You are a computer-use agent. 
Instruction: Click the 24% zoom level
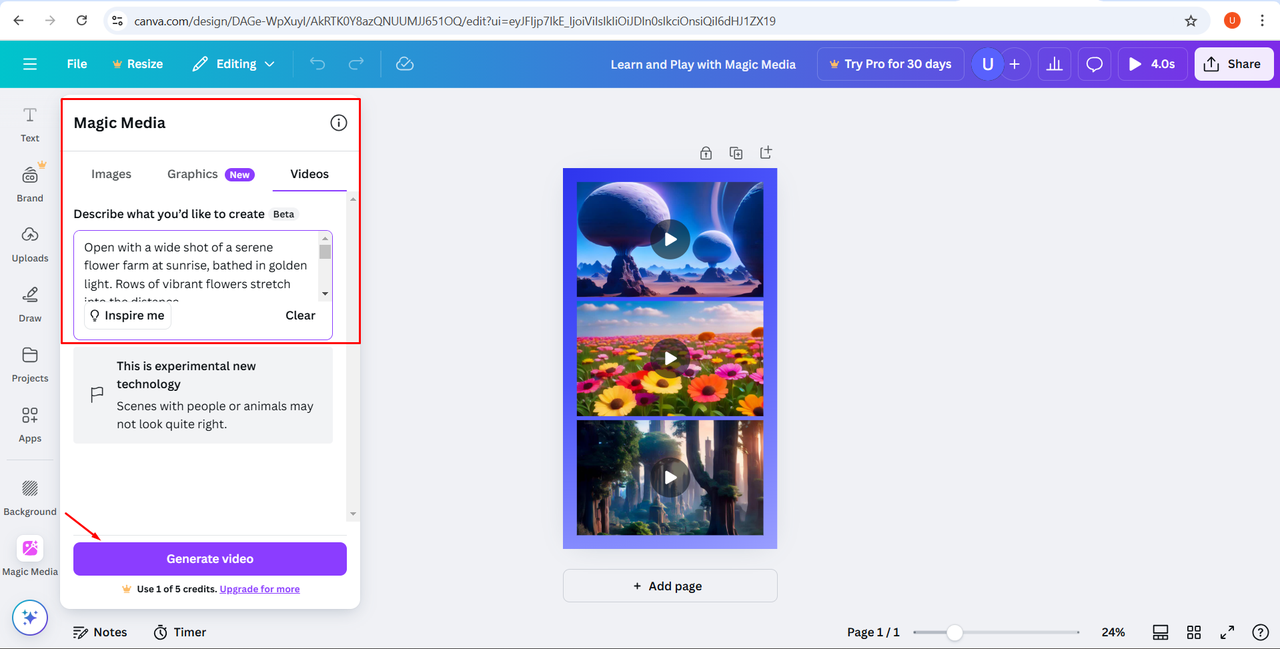click(x=1113, y=632)
